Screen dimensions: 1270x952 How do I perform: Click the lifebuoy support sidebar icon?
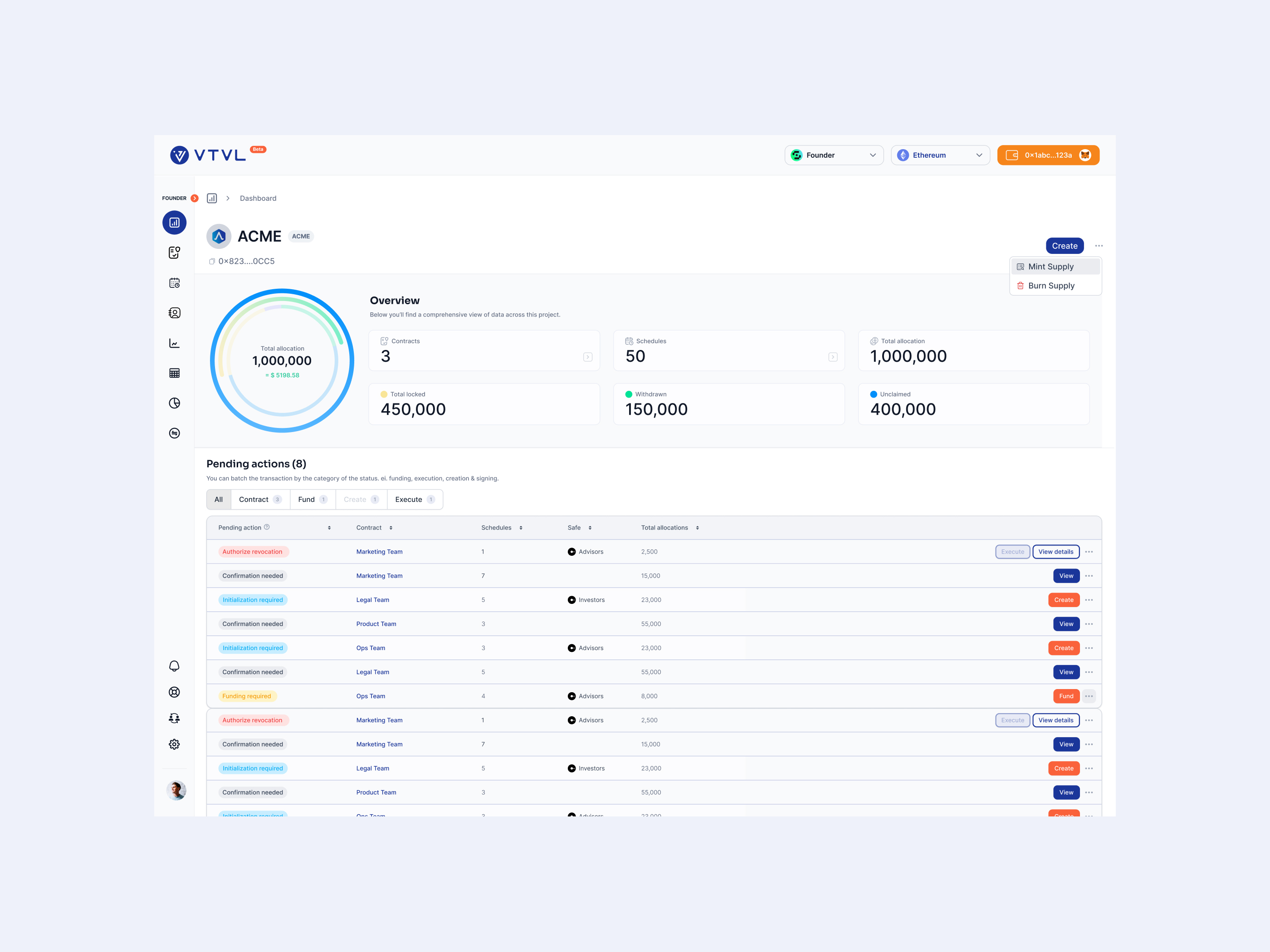[x=174, y=692]
